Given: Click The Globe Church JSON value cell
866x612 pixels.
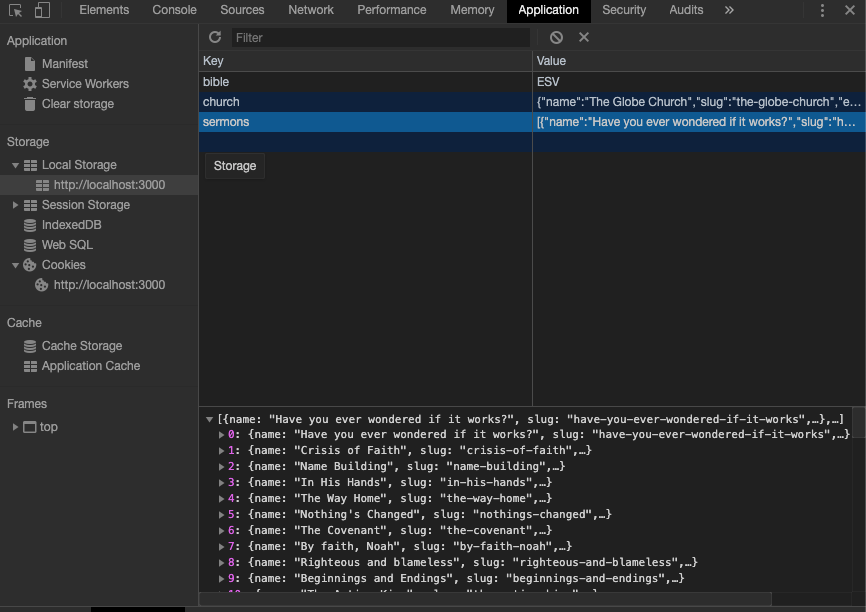Looking at the screenshot, I should [x=699, y=102].
